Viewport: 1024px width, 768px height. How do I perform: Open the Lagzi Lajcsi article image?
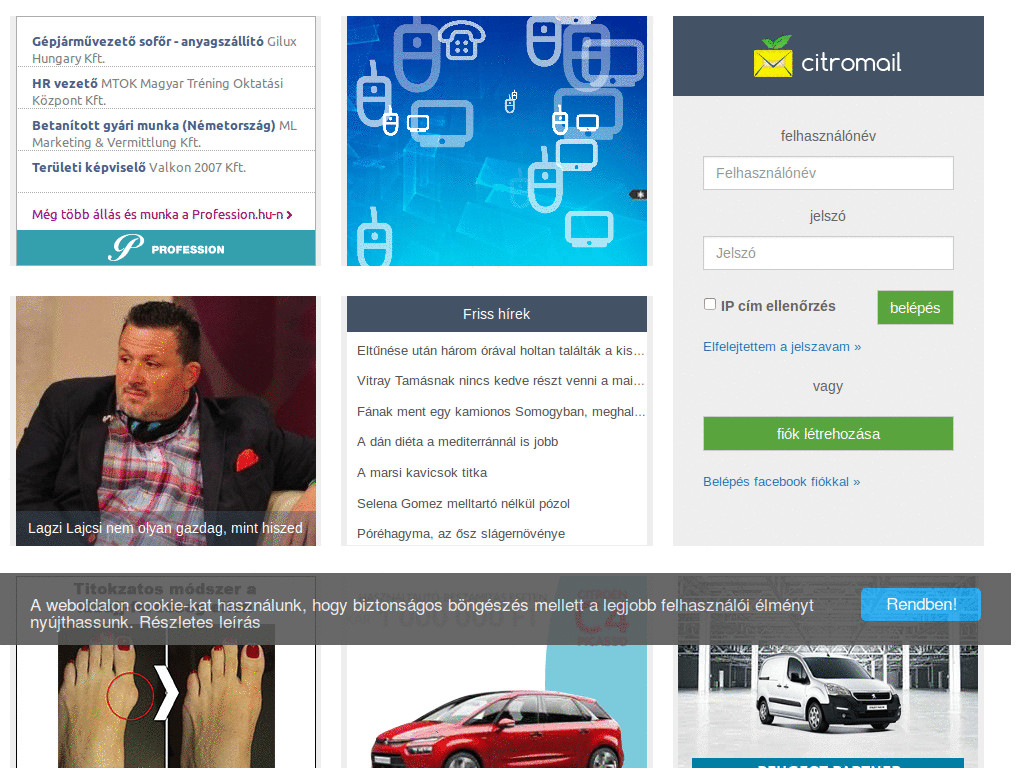coord(166,421)
